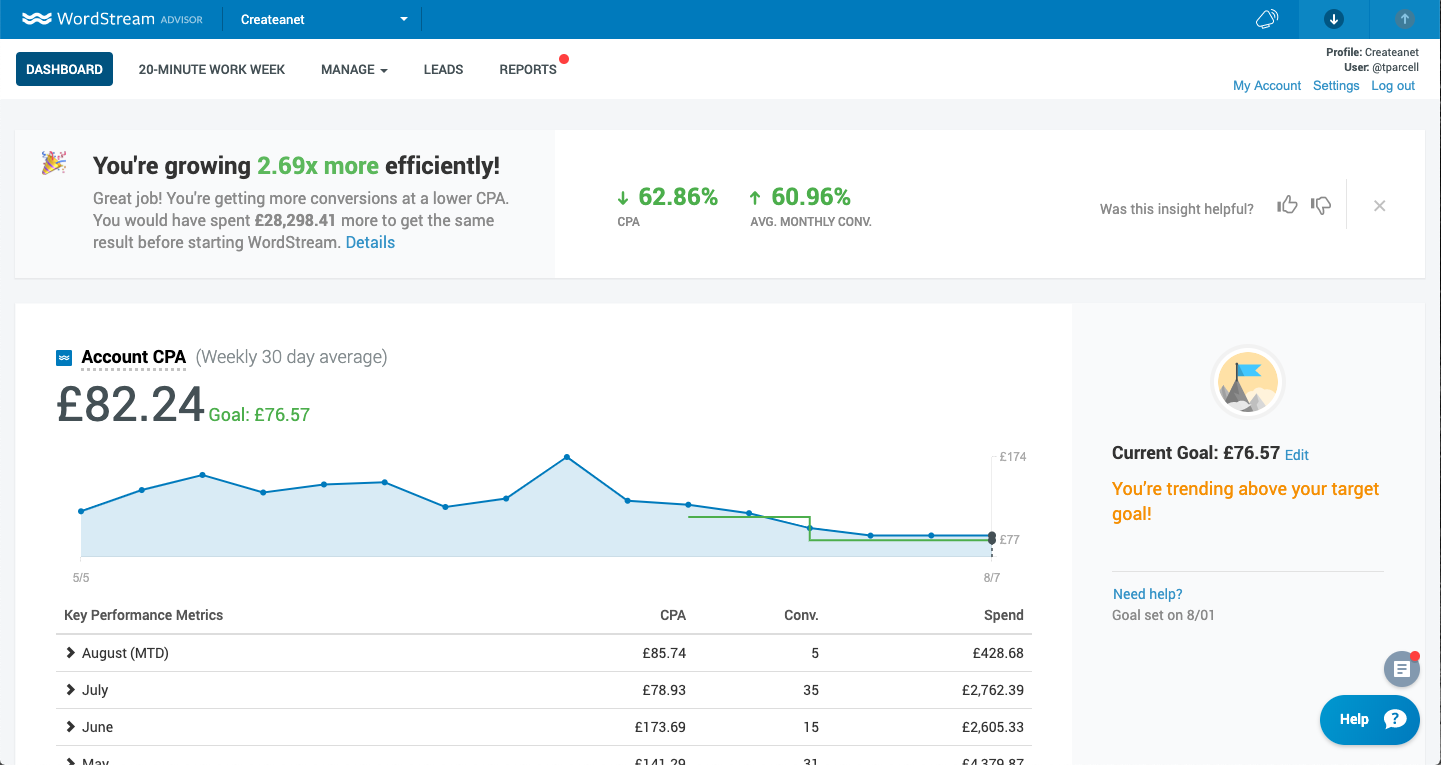
Task: Click the 62.86% CPA decrease stat
Action: tap(667, 197)
